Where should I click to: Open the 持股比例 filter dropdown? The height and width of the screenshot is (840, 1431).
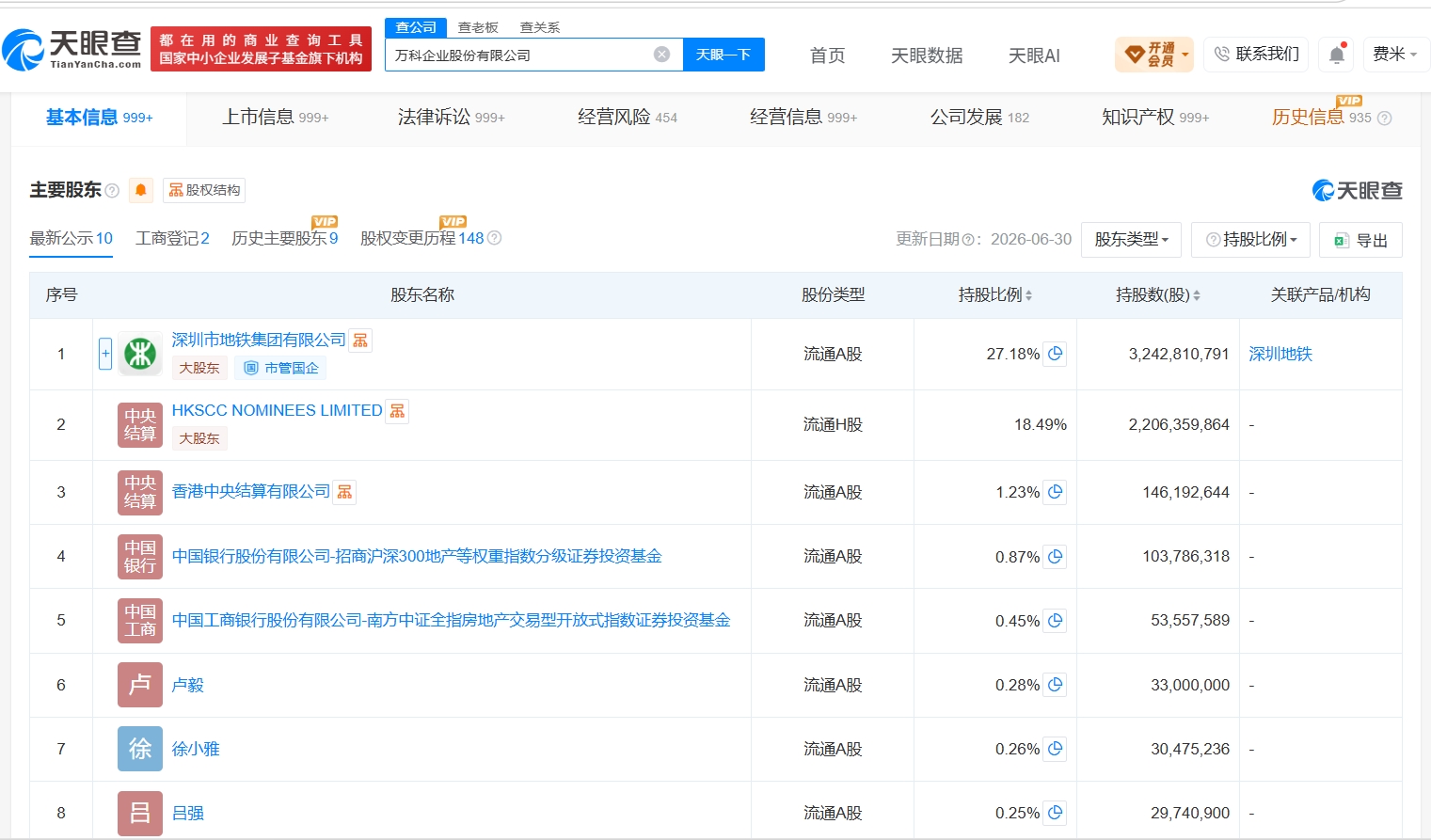1250,240
